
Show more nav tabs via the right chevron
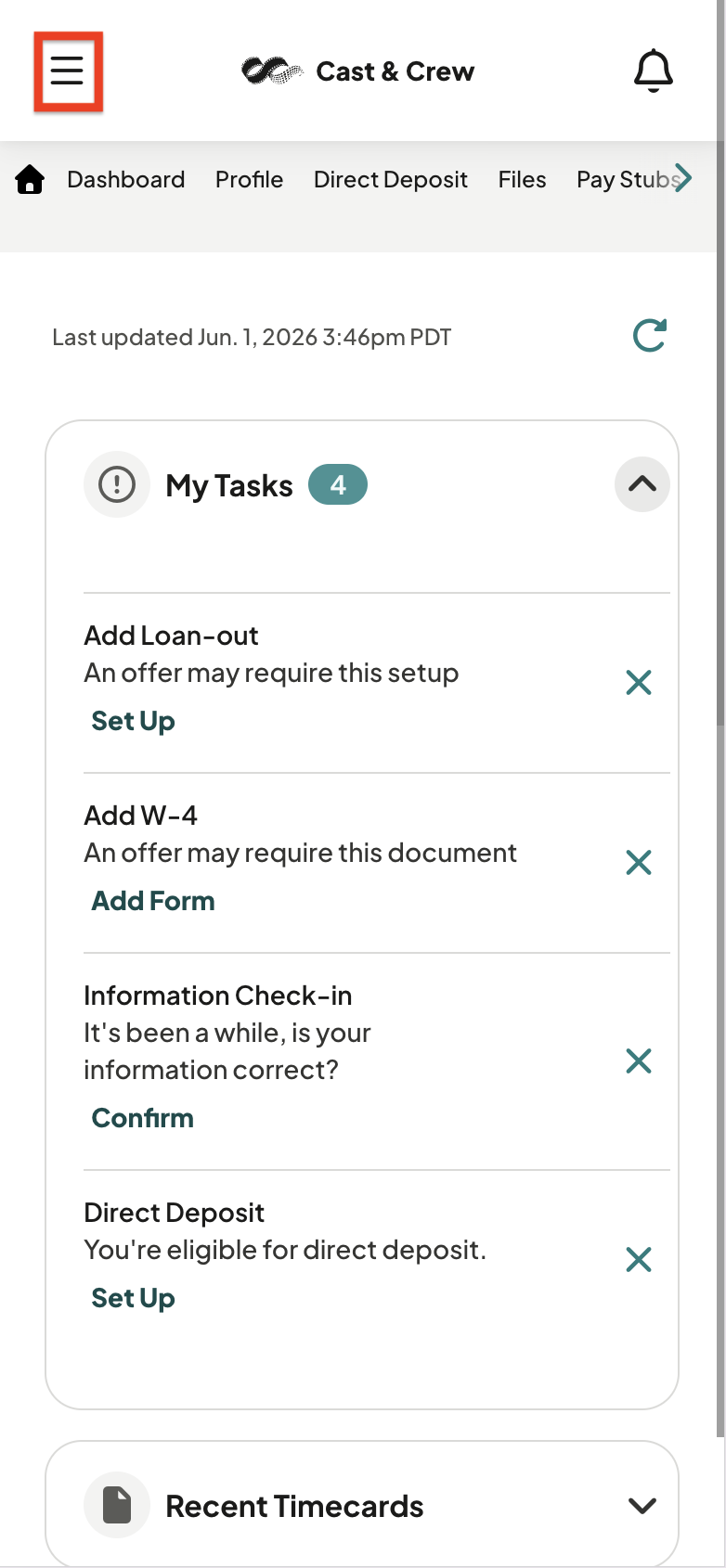683,177
